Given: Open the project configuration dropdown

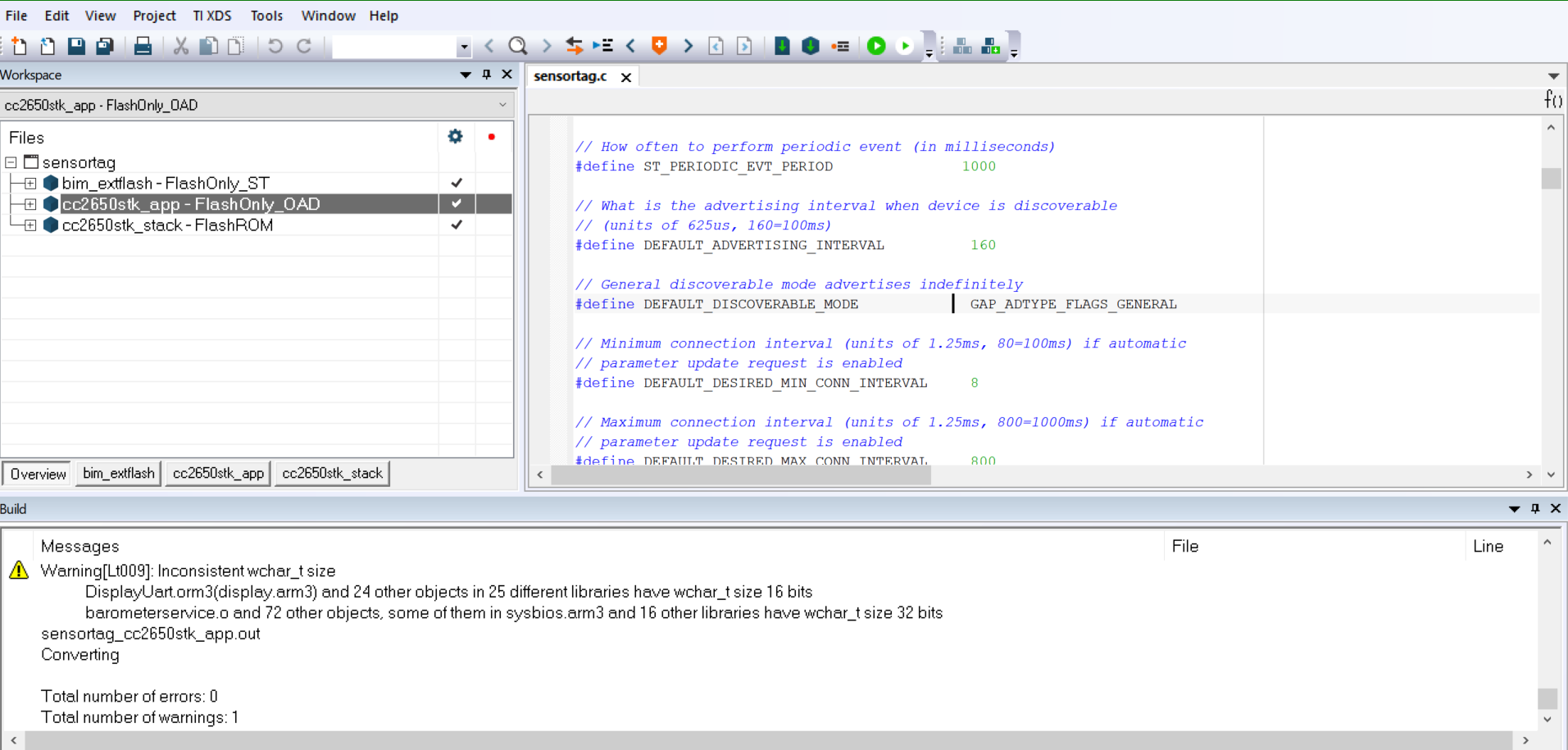Looking at the screenshot, I should pos(257,105).
